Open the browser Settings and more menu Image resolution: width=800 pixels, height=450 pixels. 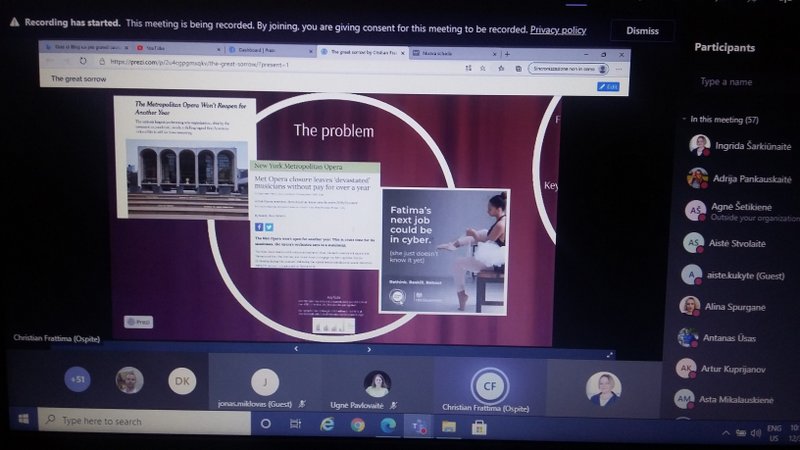coord(619,69)
